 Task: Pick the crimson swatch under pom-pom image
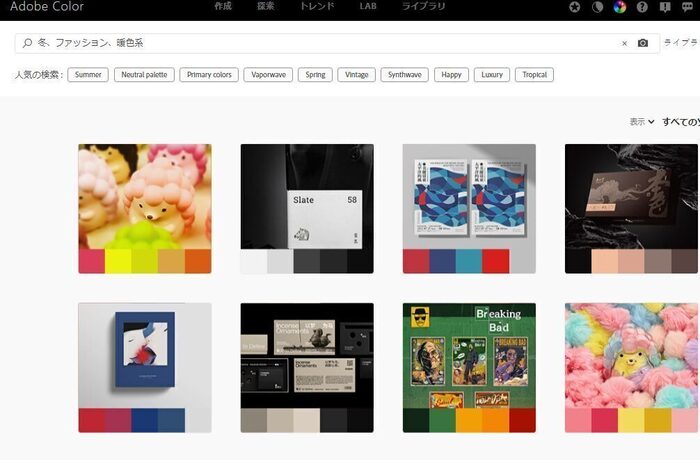604,420
